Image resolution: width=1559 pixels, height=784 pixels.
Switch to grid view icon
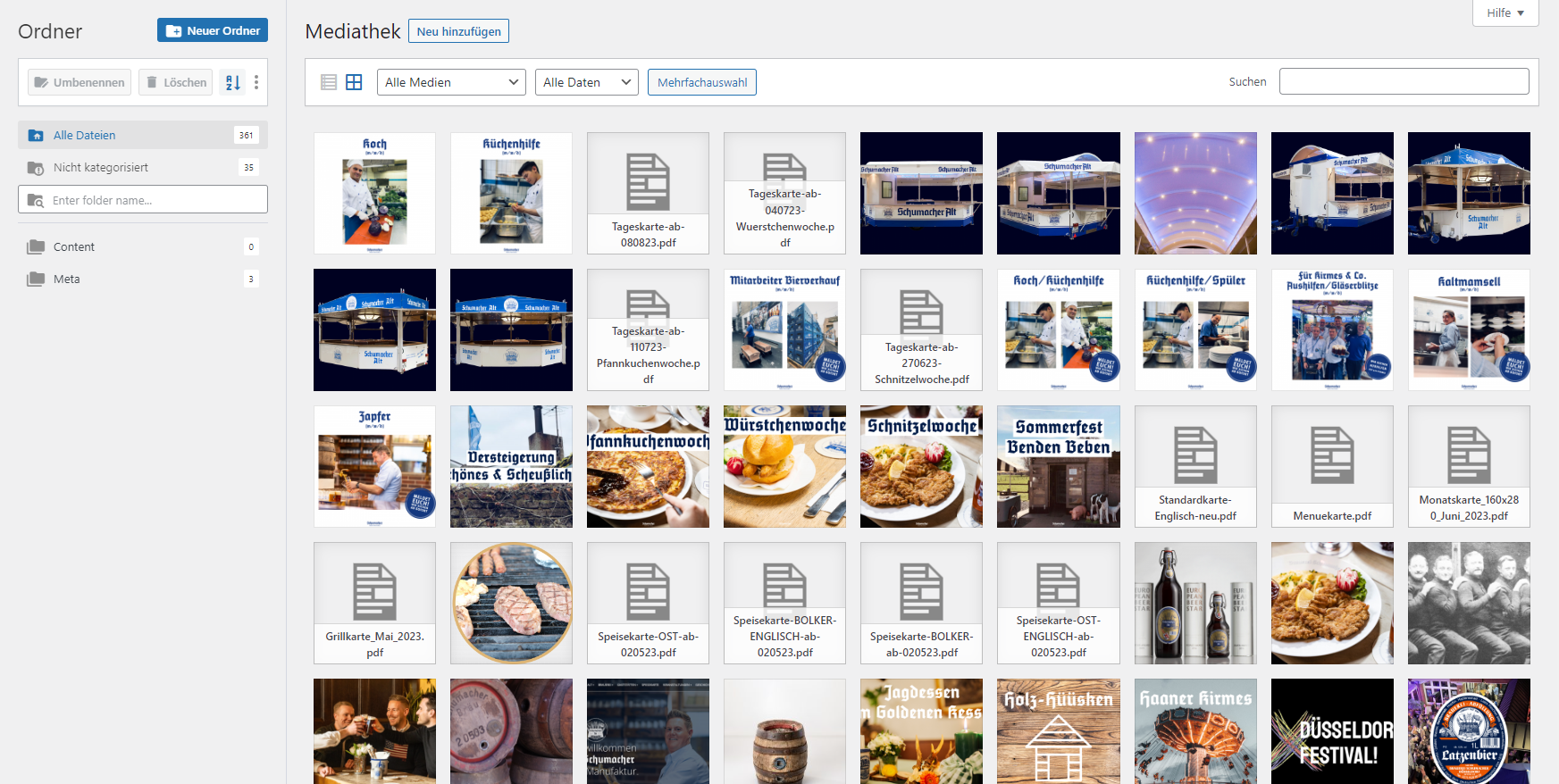coord(354,82)
